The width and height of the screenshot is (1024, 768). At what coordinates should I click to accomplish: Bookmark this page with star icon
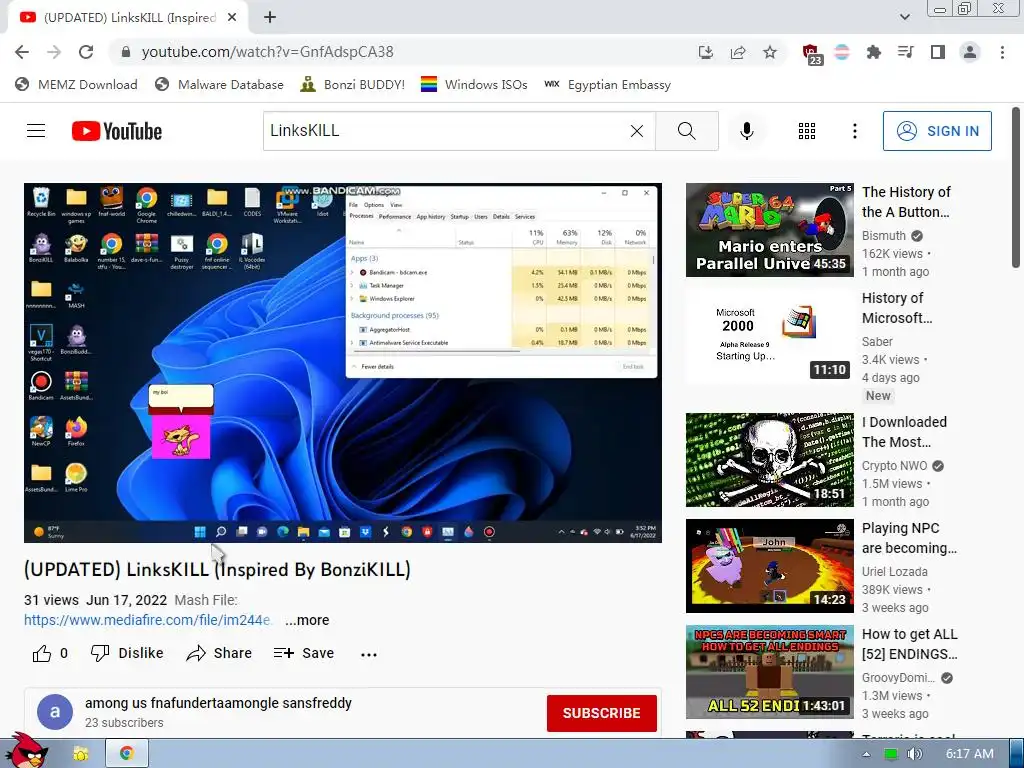click(x=770, y=52)
